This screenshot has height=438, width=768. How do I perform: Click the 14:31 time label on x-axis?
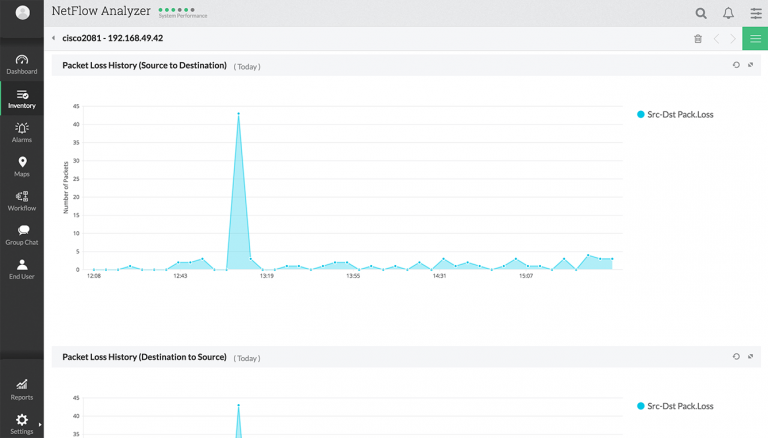tap(439, 276)
